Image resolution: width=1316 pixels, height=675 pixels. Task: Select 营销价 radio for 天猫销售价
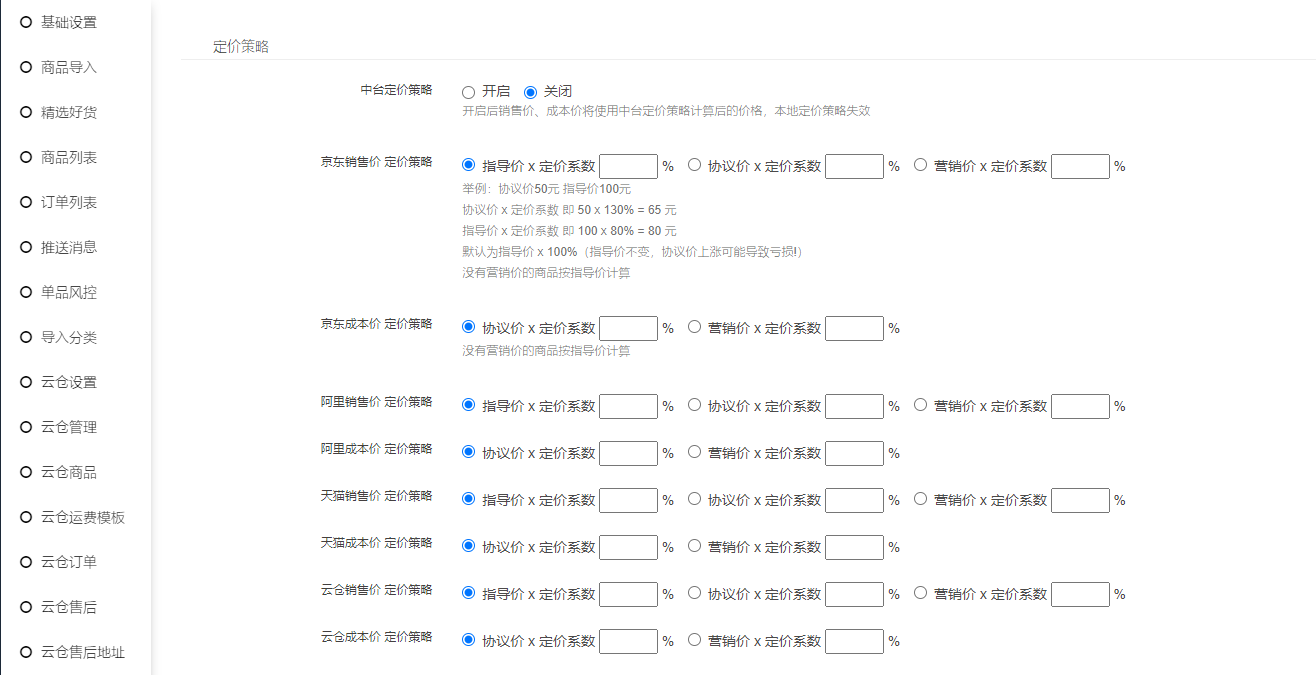(920, 499)
